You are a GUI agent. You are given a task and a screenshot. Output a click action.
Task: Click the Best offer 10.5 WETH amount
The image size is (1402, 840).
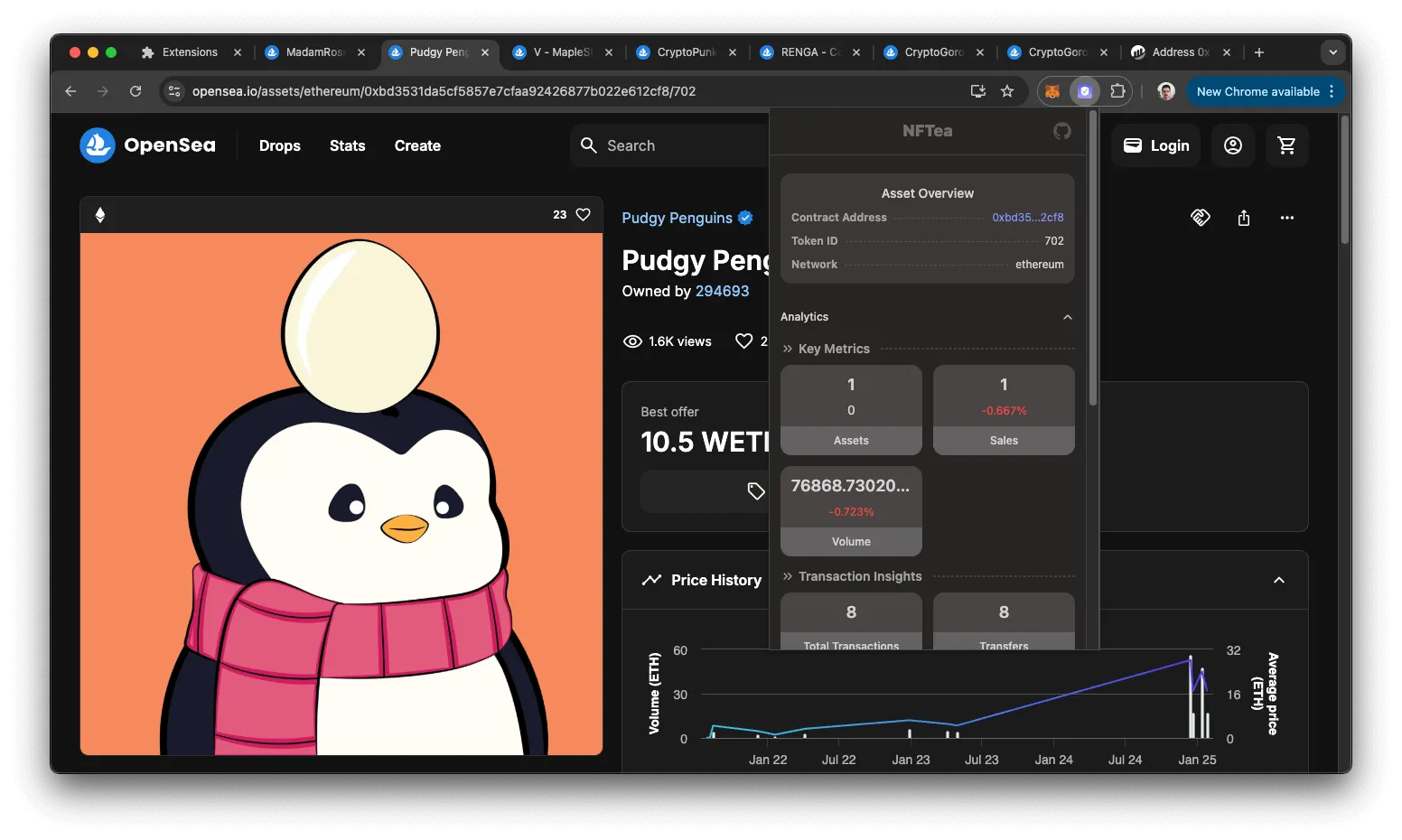705,442
